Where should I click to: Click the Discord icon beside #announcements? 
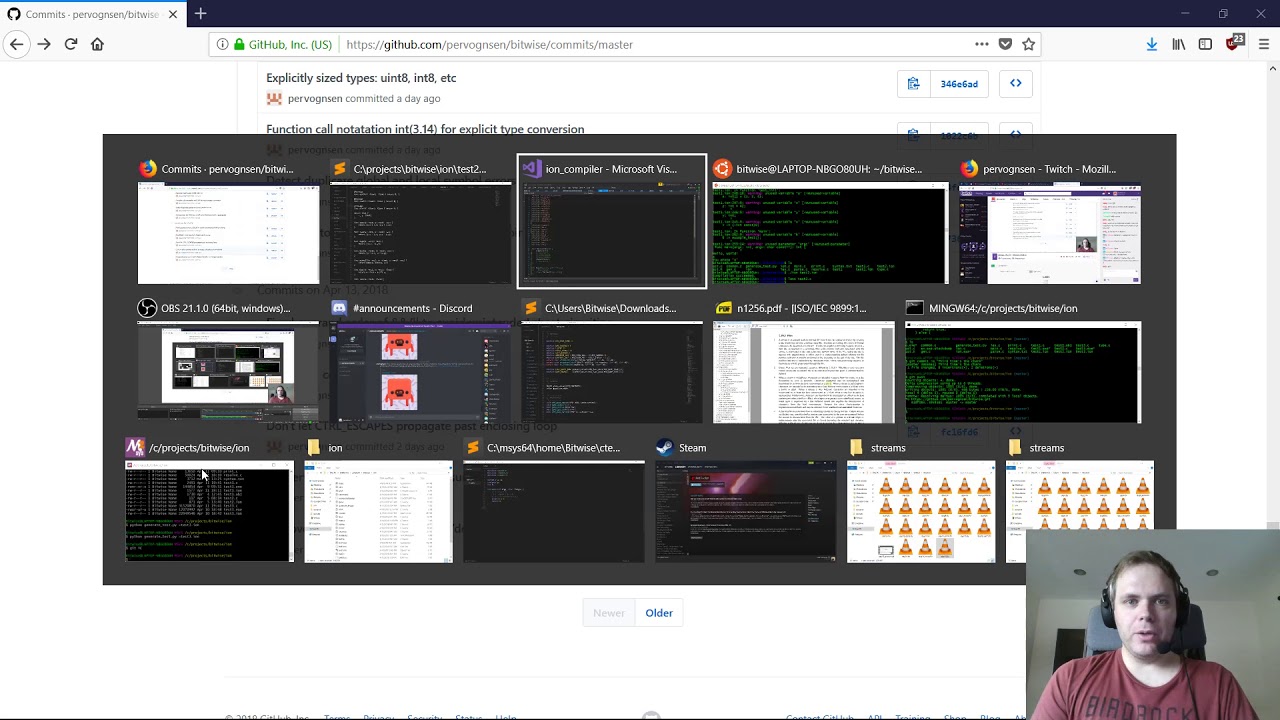339,308
